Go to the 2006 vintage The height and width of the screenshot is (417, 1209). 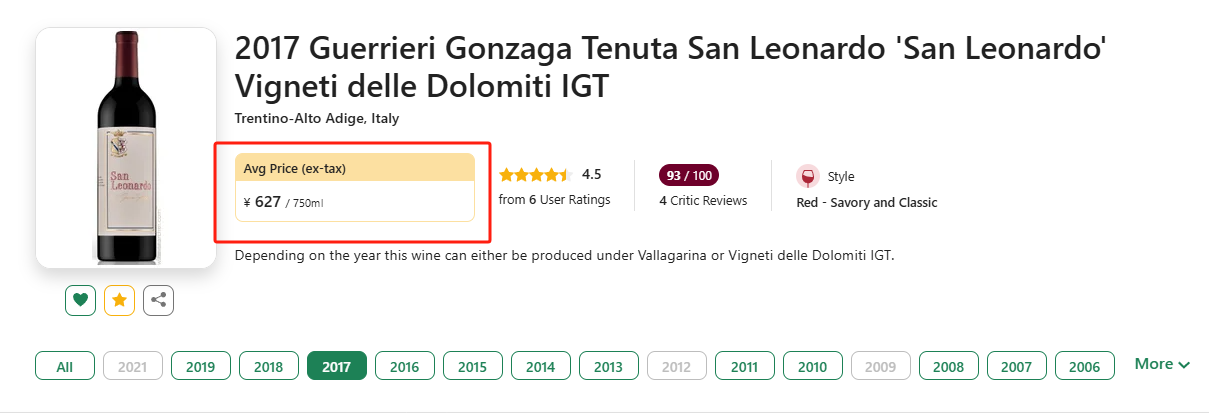[1085, 367]
